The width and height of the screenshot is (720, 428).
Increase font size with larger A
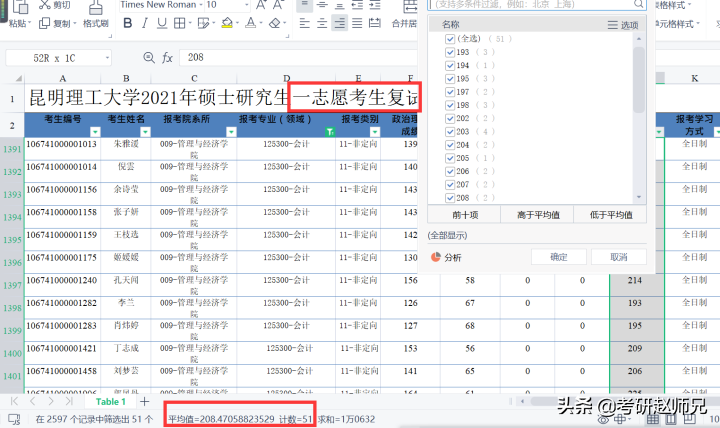(261, 5)
